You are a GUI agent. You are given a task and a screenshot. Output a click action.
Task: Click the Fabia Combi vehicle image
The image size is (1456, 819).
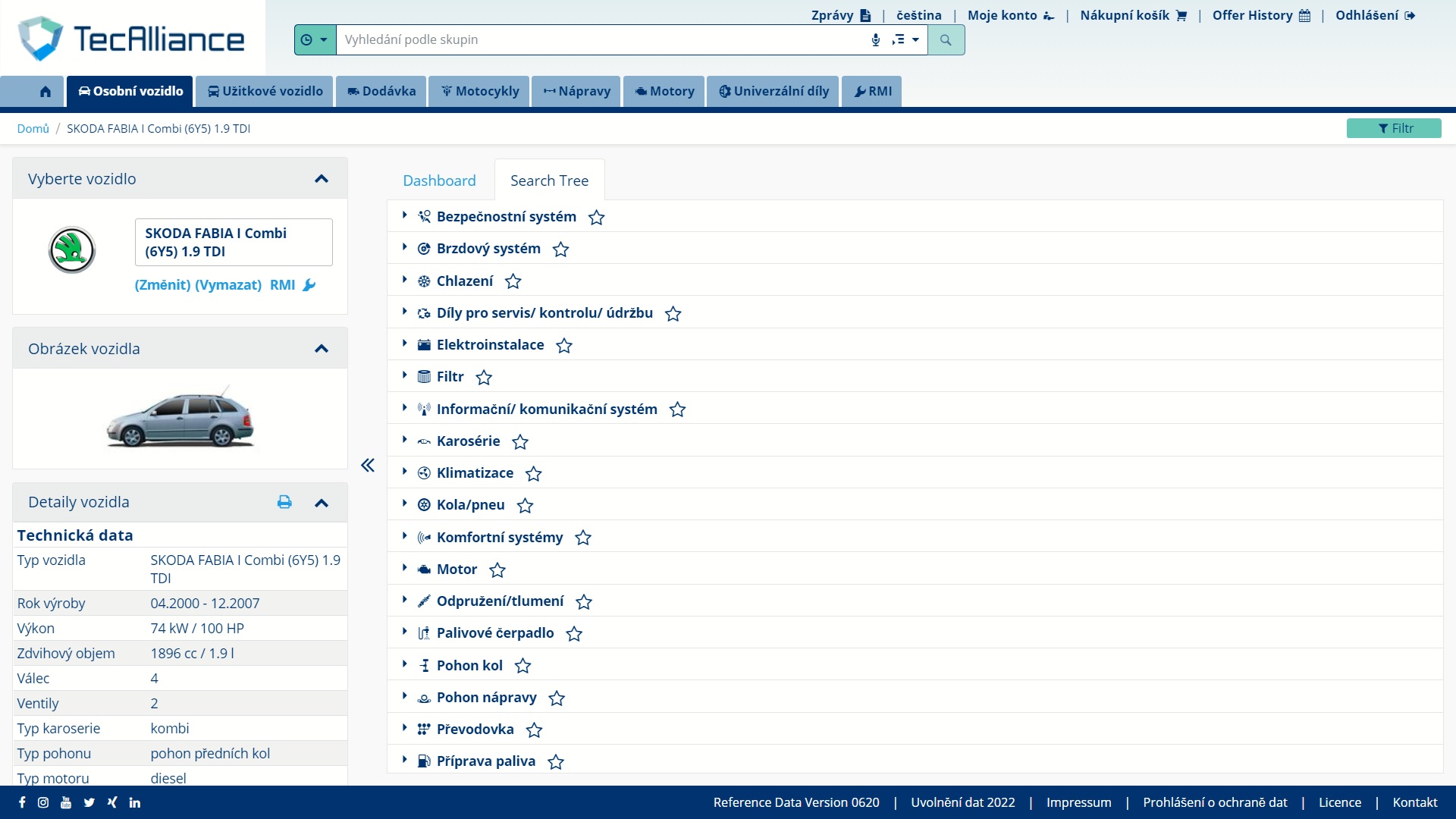[180, 419]
